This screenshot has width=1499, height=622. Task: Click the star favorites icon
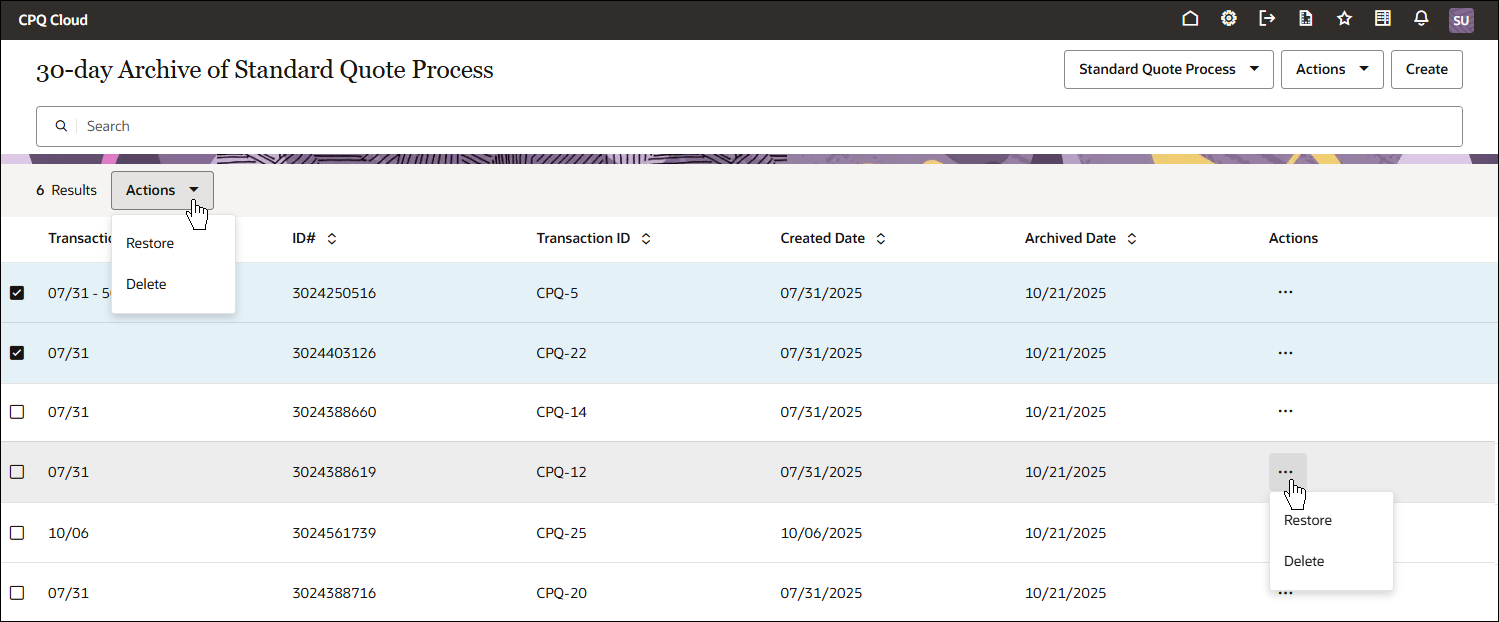[1344, 18]
